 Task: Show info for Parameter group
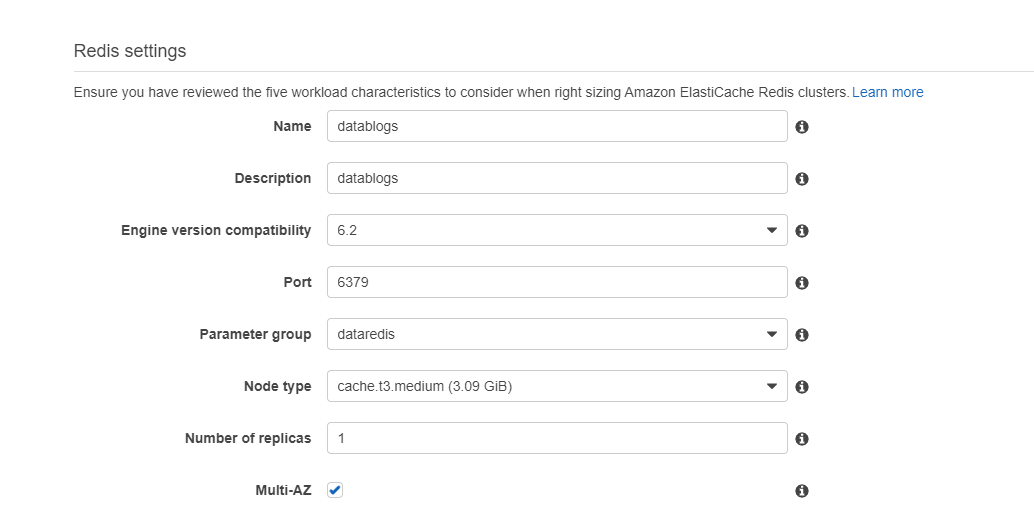tap(802, 335)
